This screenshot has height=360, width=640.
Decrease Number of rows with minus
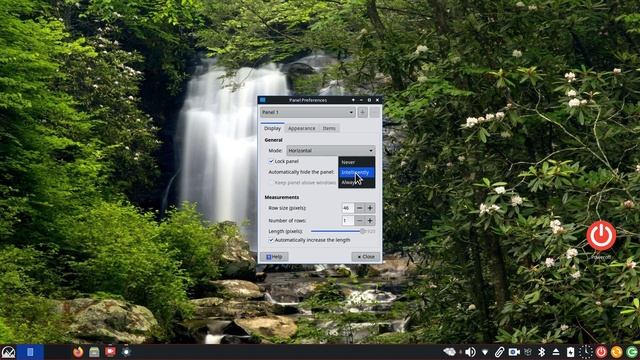359,221
